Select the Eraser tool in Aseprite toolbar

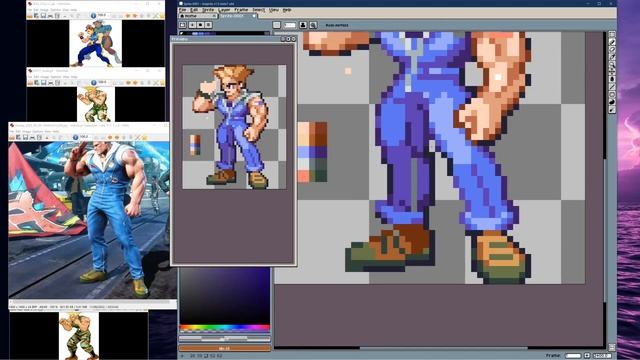(612, 49)
